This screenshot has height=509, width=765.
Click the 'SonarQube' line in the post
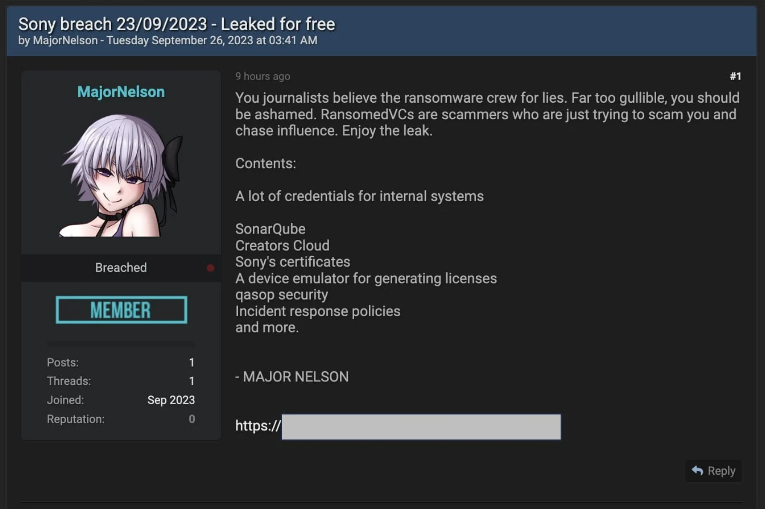coord(270,229)
